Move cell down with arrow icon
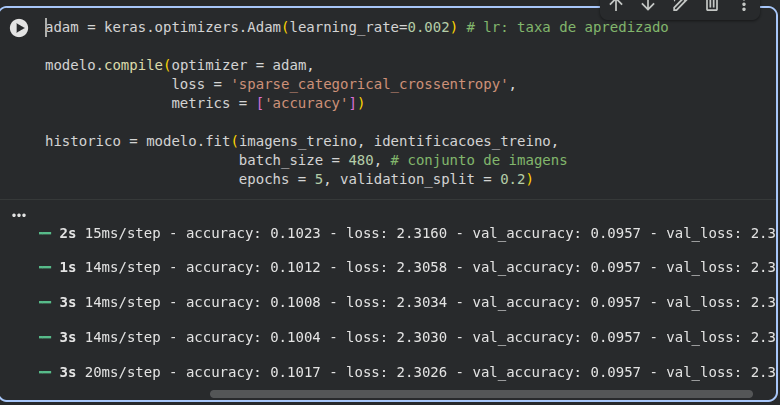780x405 pixels. [647, 5]
